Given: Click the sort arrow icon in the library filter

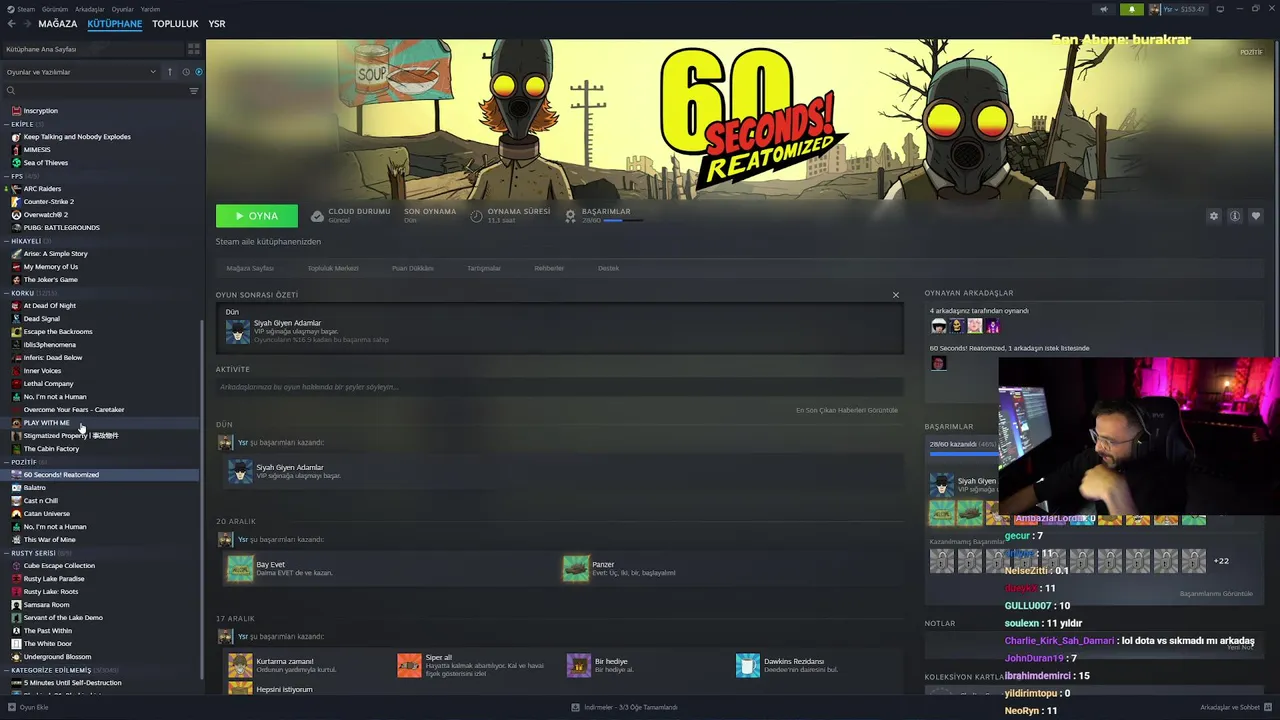Looking at the screenshot, I should [170, 72].
